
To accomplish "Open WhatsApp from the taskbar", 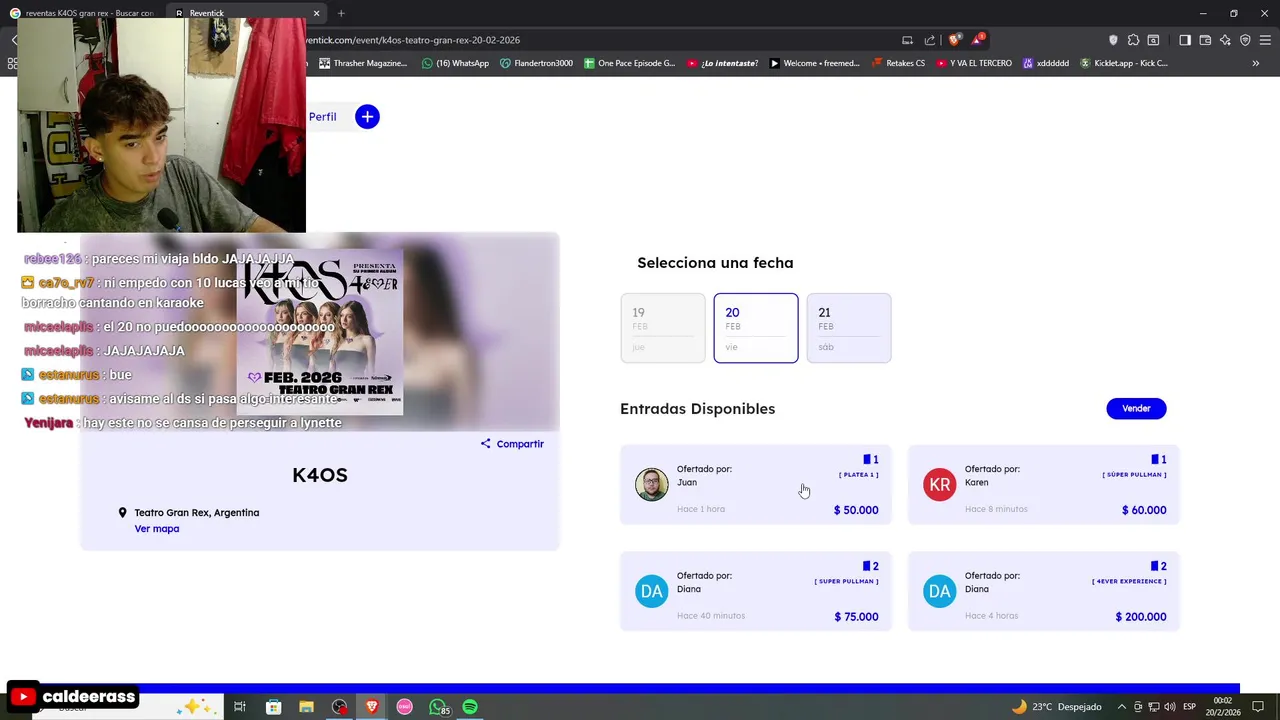I will (x=438, y=707).
